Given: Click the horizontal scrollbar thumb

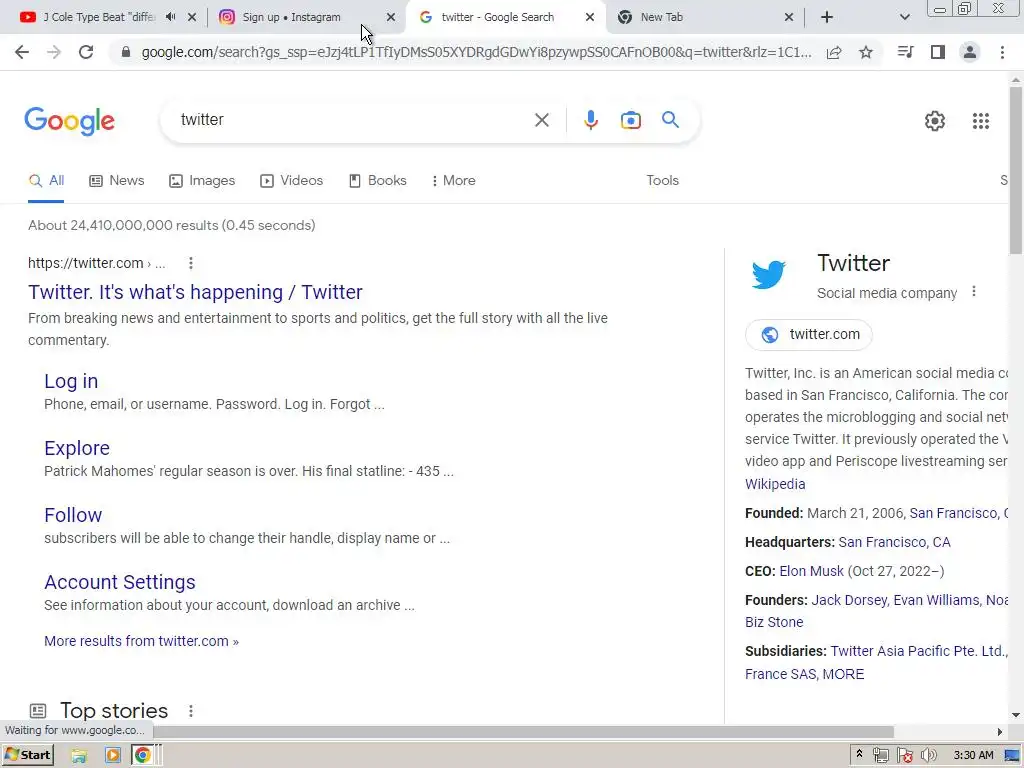Looking at the screenshot, I should point(522,731).
